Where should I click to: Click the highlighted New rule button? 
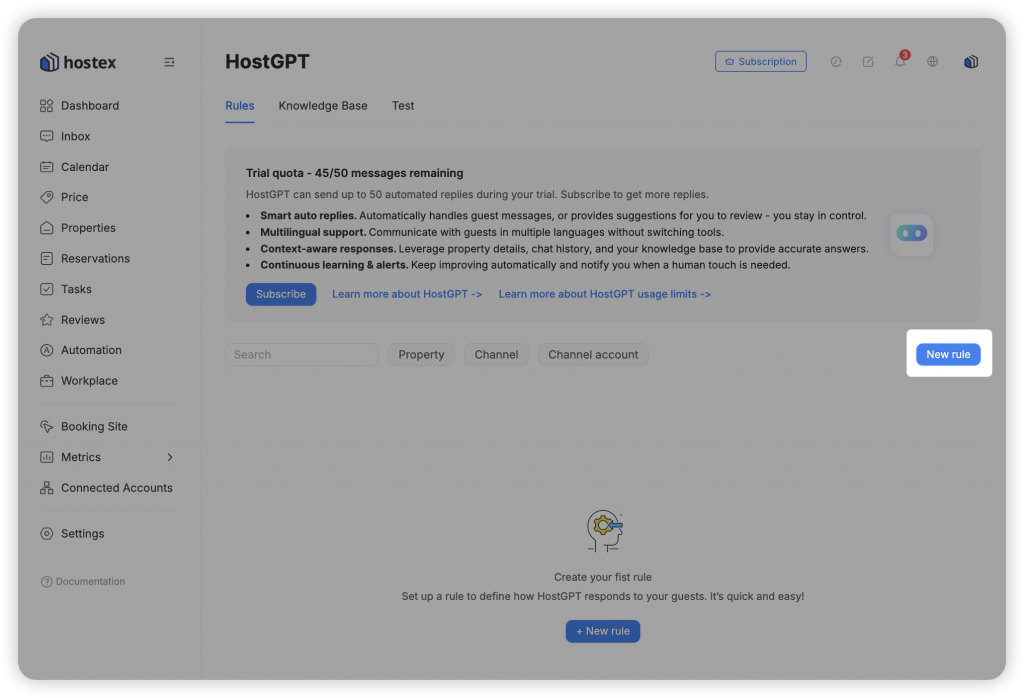pyautogui.click(x=948, y=355)
